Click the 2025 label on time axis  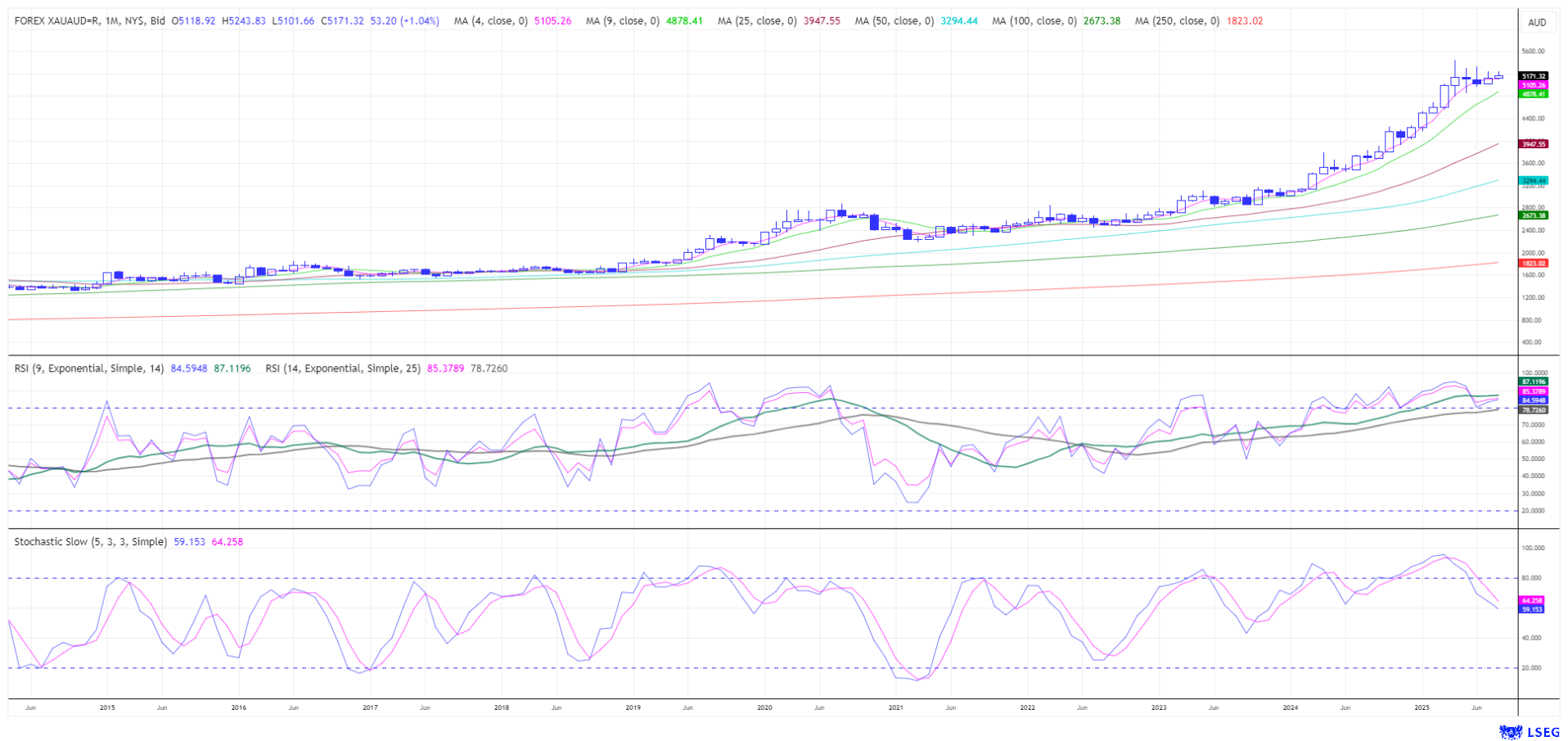click(x=1422, y=707)
